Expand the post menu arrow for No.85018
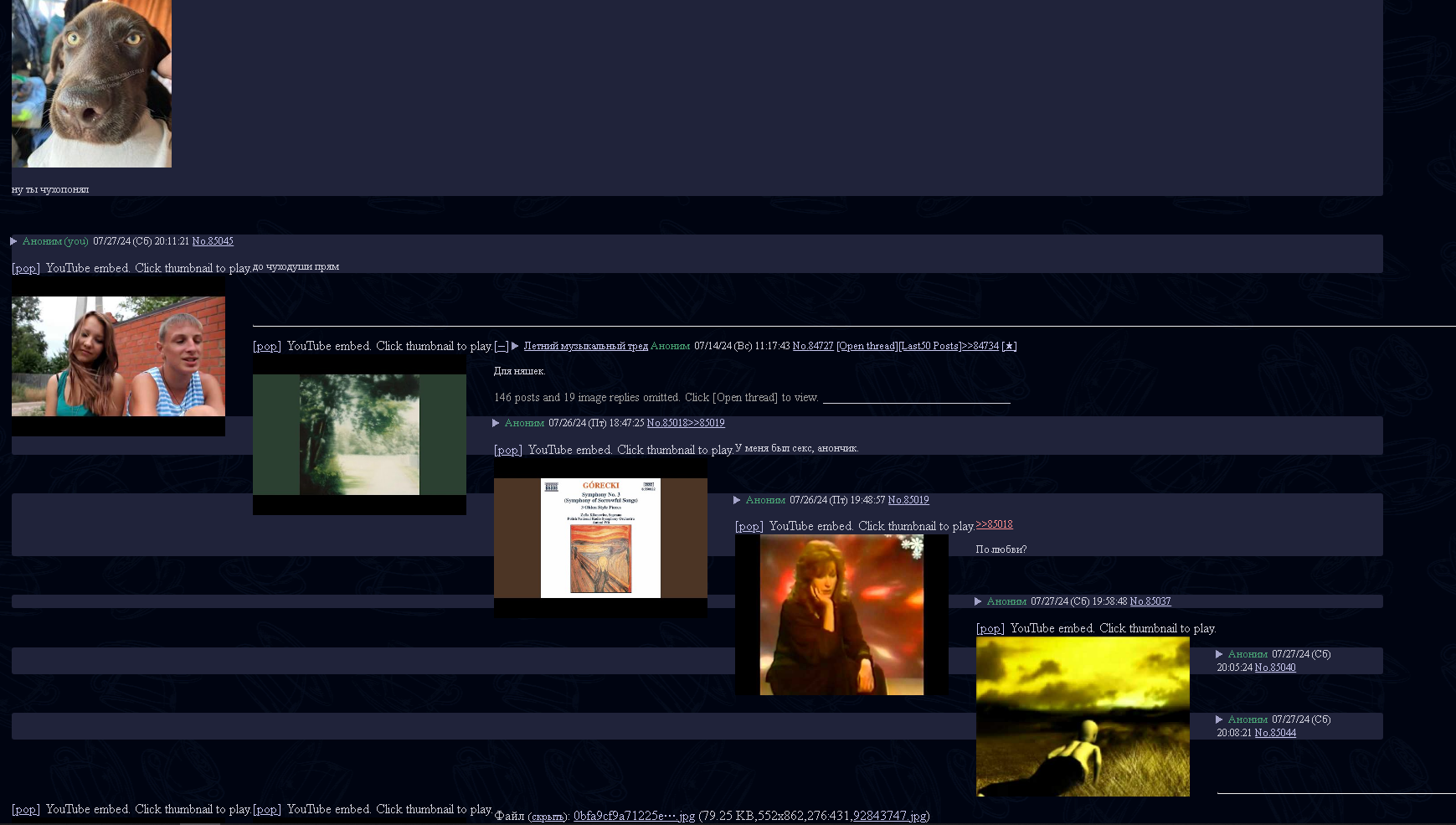Image resolution: width=1456 pixels, height=825 pixels. point(496,423)
